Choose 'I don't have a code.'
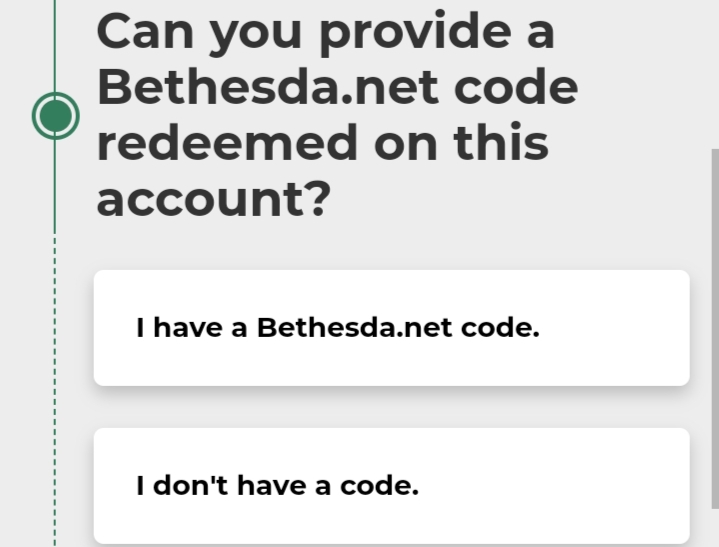This screenshot has height=547, width=719. click(392, 486)
